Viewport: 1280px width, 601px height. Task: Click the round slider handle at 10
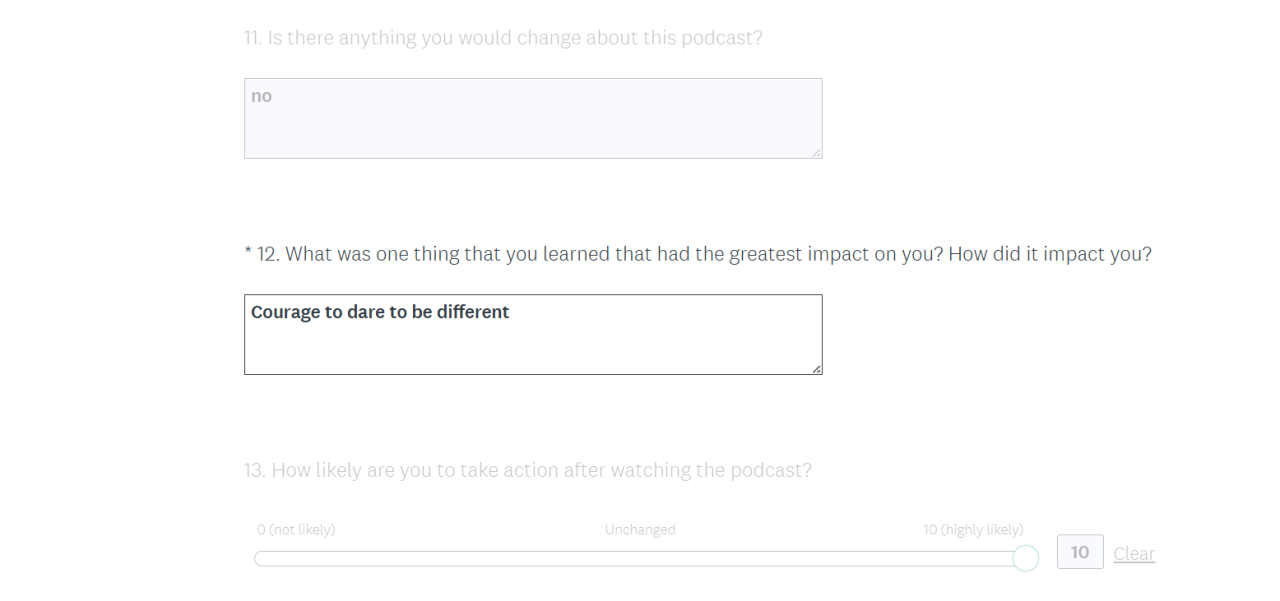pos(1025,558)
